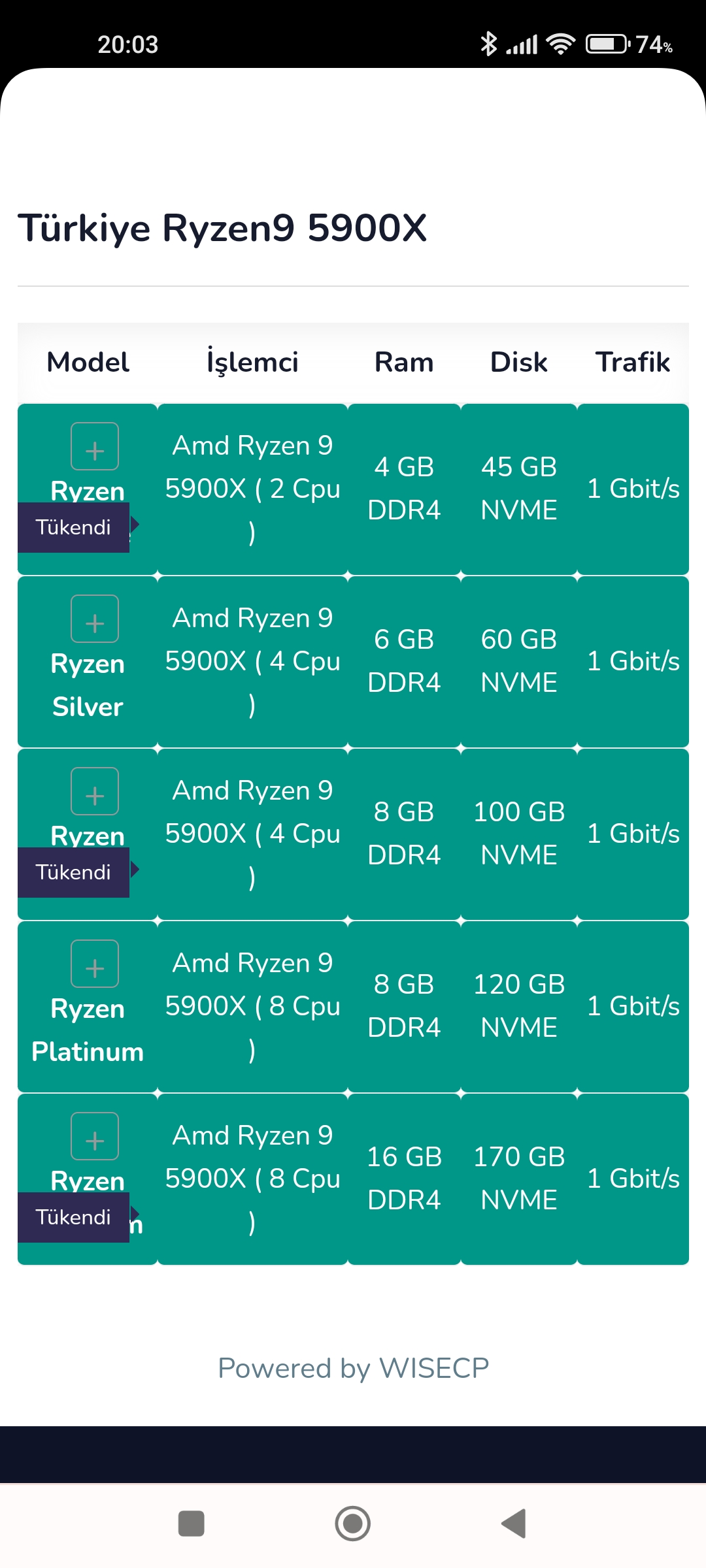Select the Ryzen Silver model name
The image size is (706, 1568).
pyautogui.click(x=88, y=685)
